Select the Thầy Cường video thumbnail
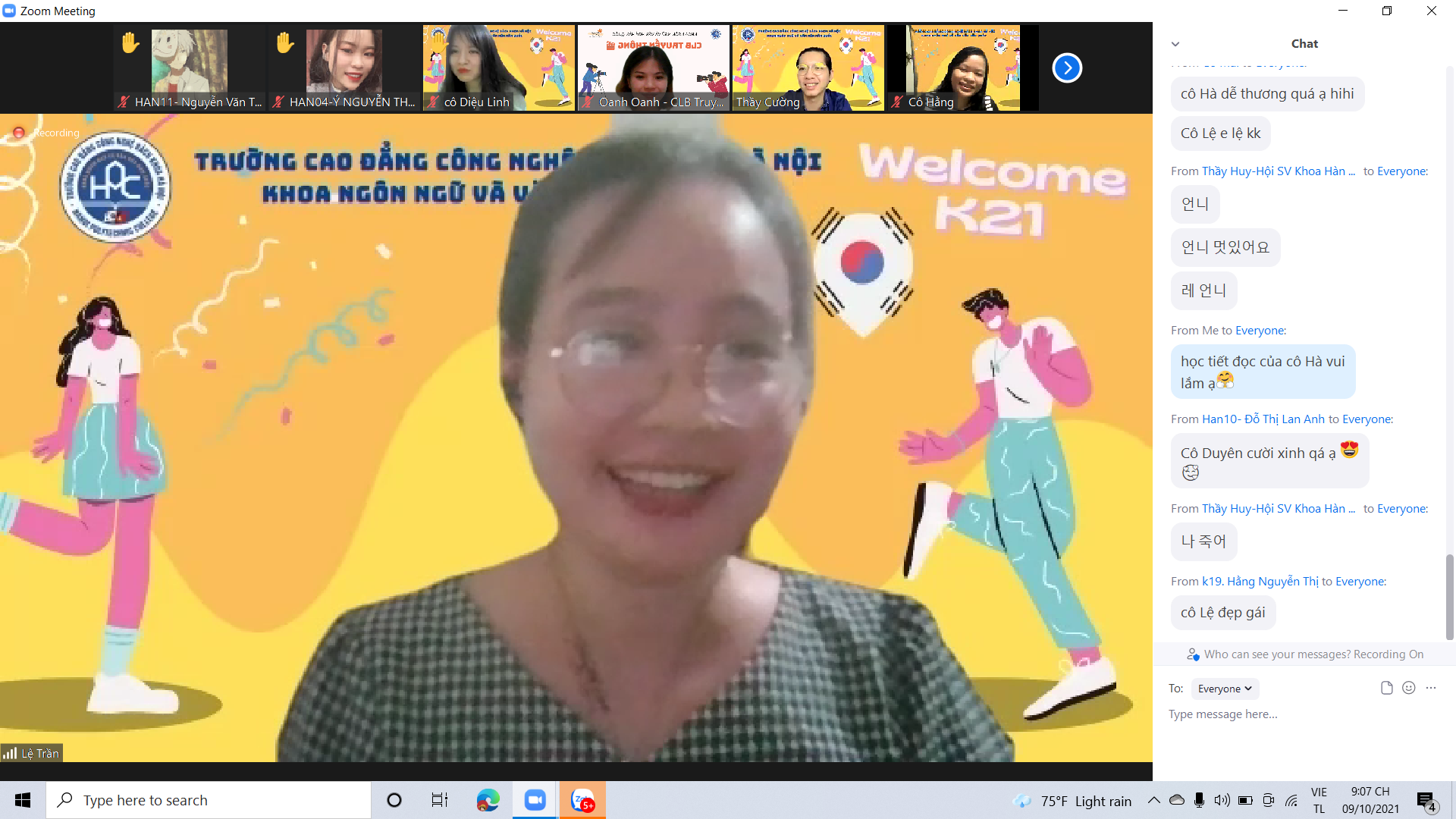Screen dimensions: 1456x819 point(808,68)
